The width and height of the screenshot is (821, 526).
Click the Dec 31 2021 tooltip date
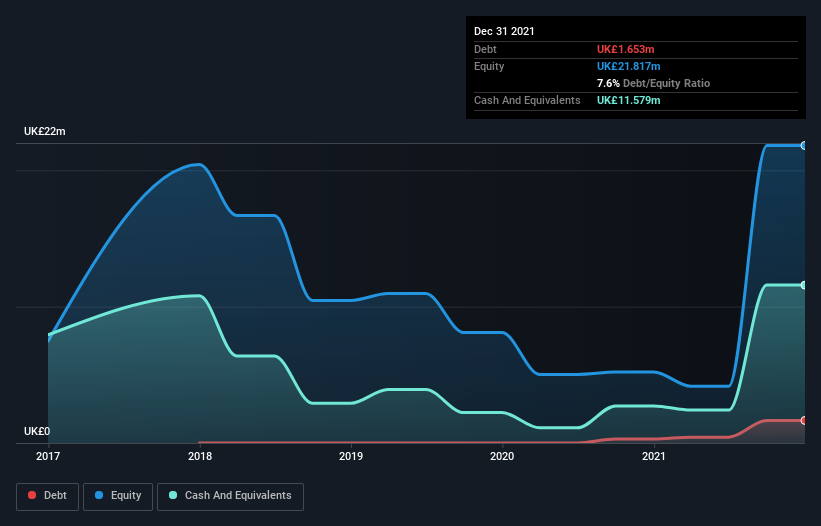504,31
